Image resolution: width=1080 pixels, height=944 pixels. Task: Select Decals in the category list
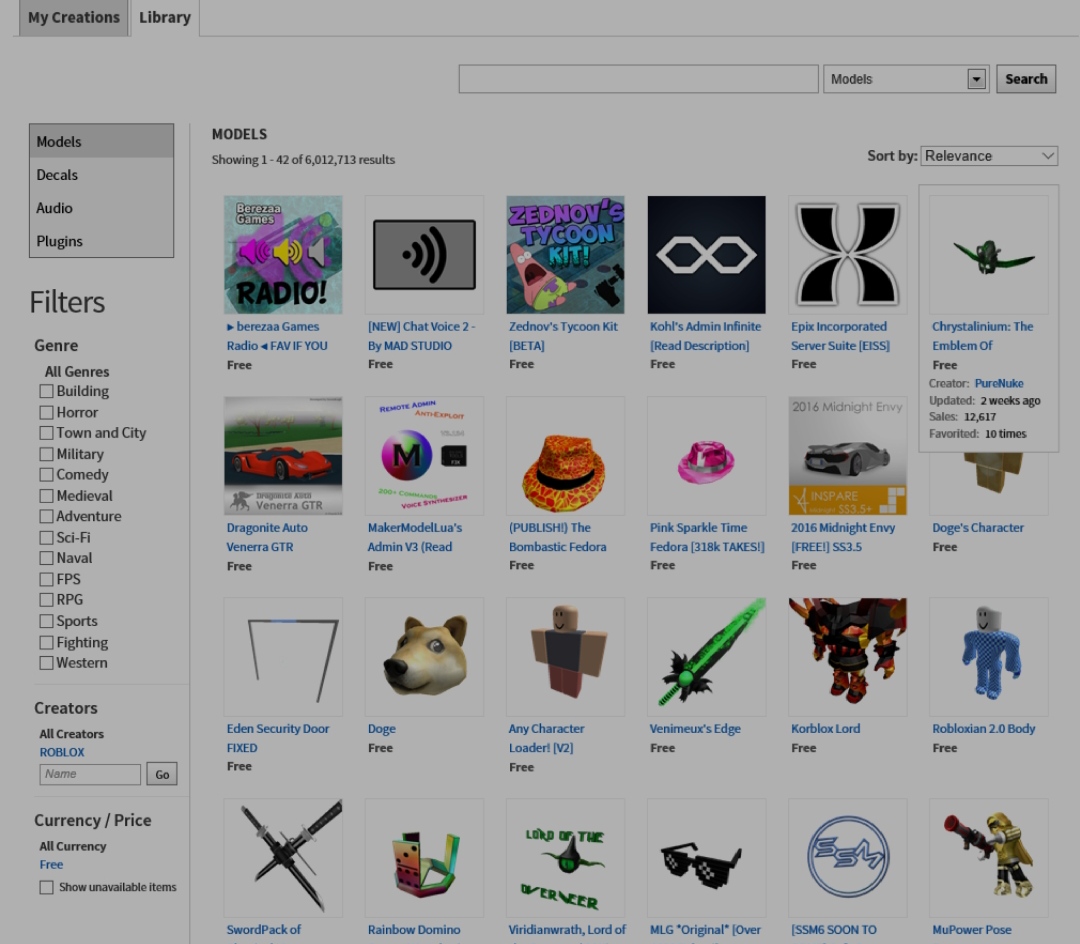tap(101, 175)
